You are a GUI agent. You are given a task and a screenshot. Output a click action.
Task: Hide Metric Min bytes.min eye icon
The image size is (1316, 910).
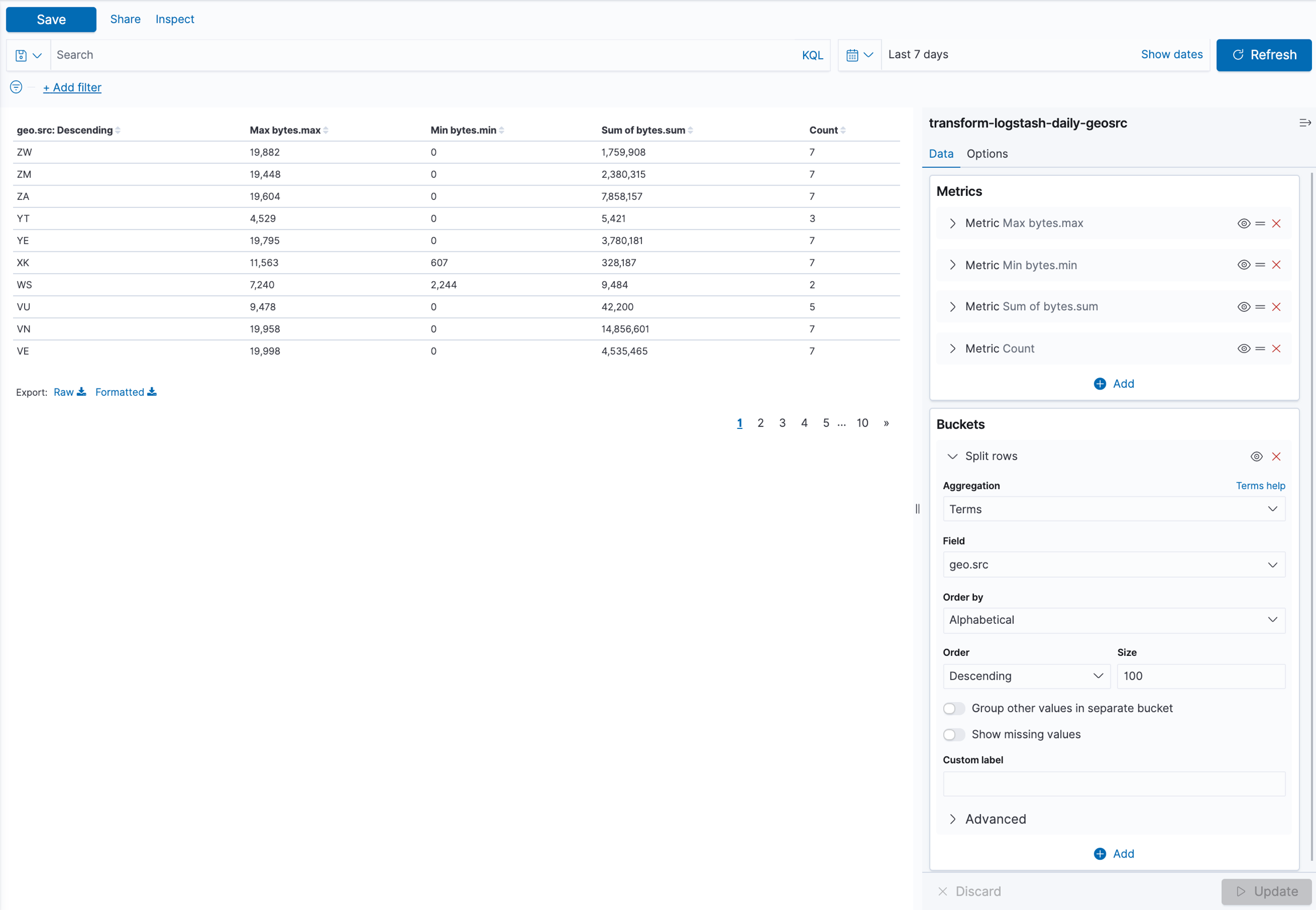click(x=1243, y=265)
